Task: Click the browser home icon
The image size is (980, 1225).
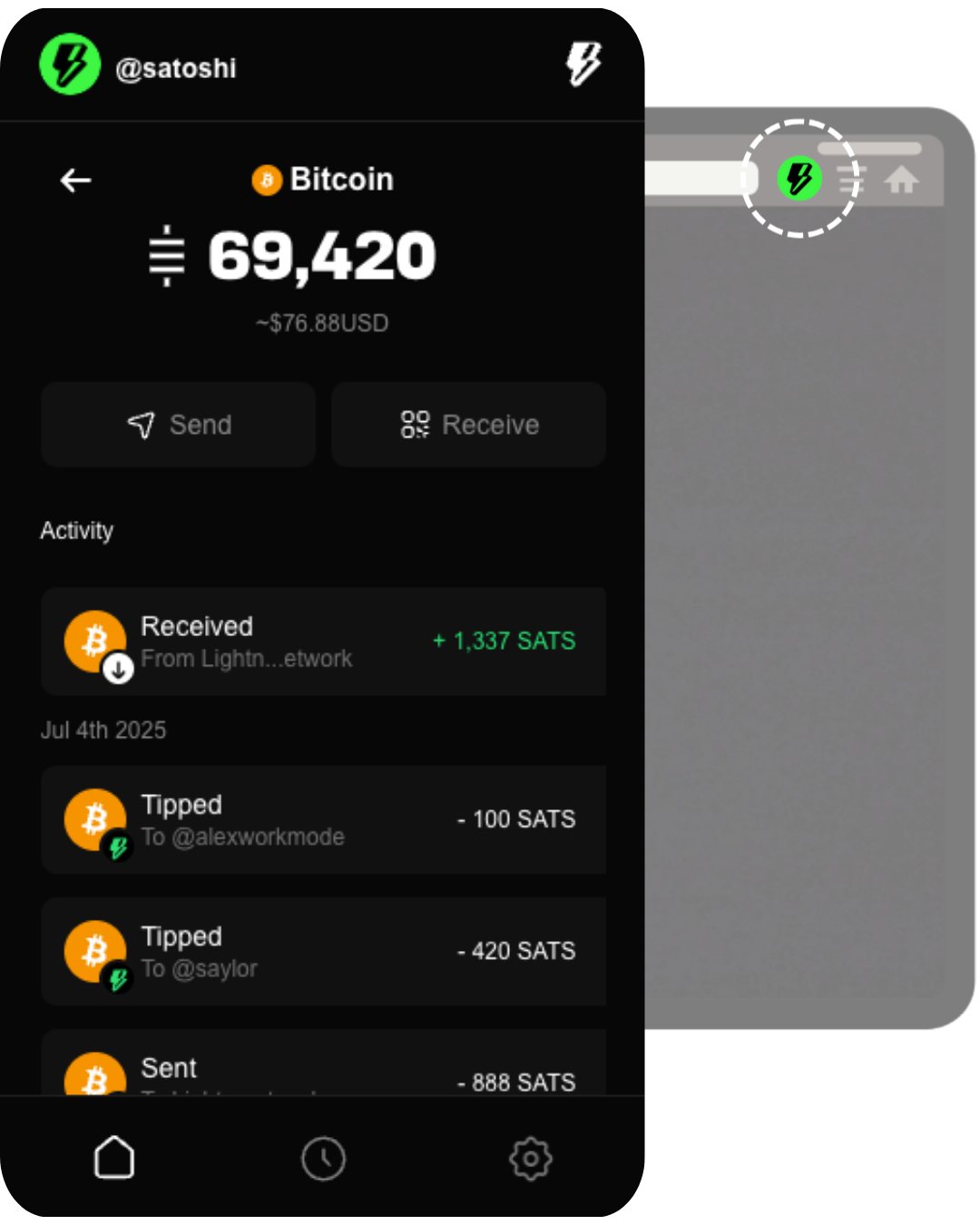Action: click(901, 180)
